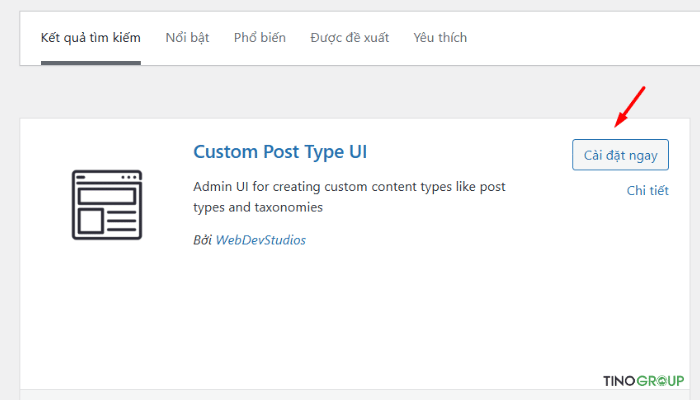Click the "Bởi" author label
This screenshot has height=400, width=700.
tap(203, 240)
